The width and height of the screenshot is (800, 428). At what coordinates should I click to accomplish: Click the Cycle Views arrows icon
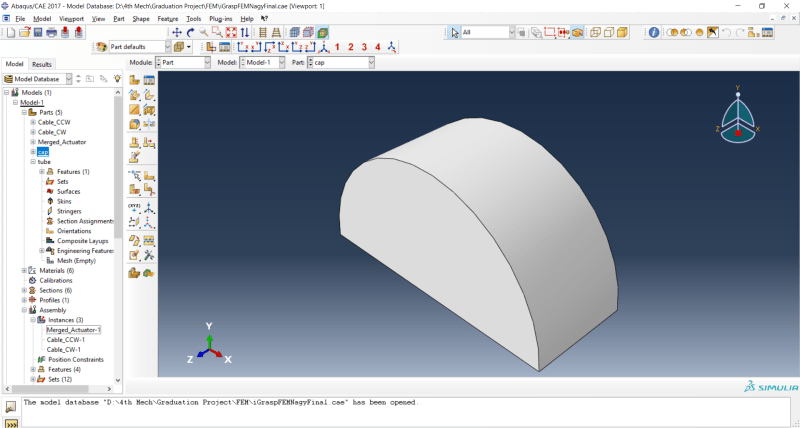click(x=245, y=33)
